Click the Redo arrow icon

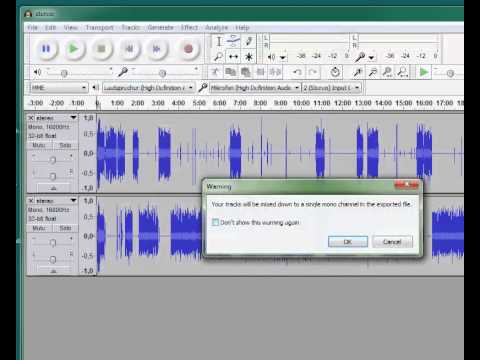point(312,72)
